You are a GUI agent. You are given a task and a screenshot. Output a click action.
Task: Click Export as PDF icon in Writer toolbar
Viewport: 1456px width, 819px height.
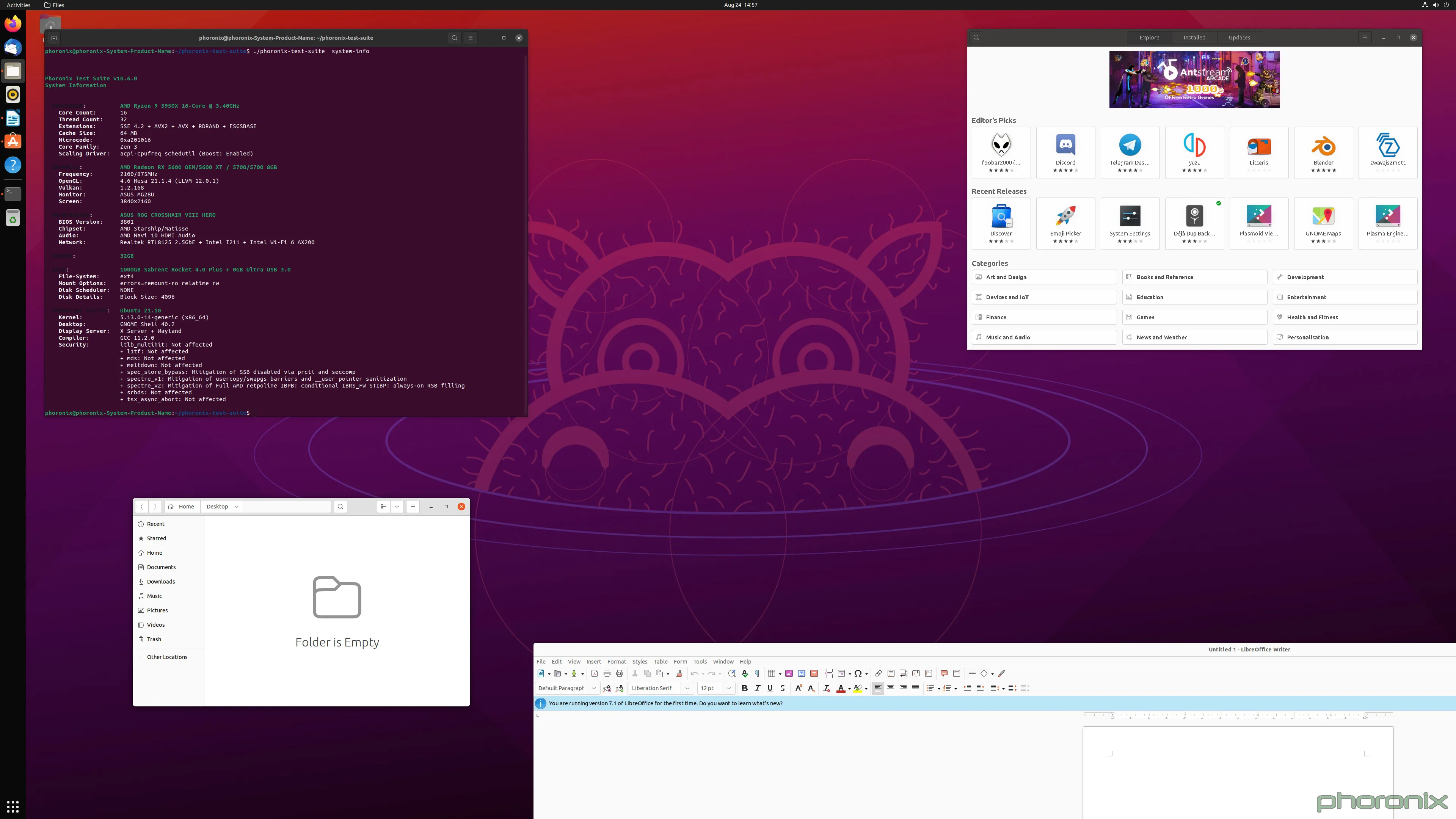(594, 673)
